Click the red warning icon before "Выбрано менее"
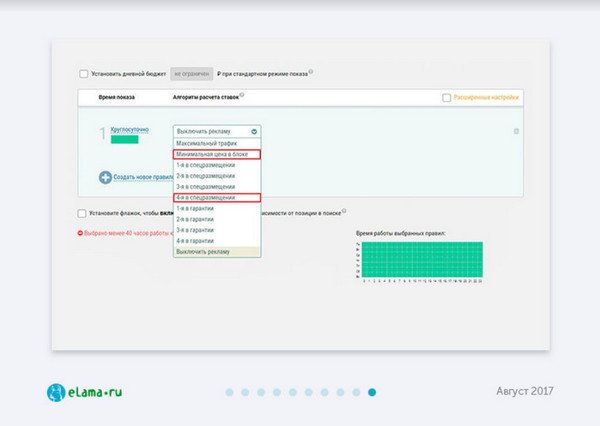The image size is (600, 426). pyautogui.click(x=80, y=233)
